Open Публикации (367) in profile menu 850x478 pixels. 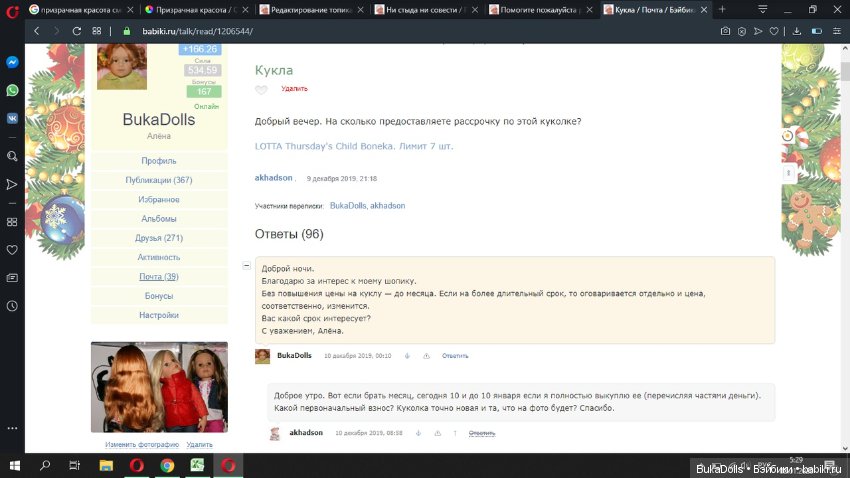(x=158, y=180)
